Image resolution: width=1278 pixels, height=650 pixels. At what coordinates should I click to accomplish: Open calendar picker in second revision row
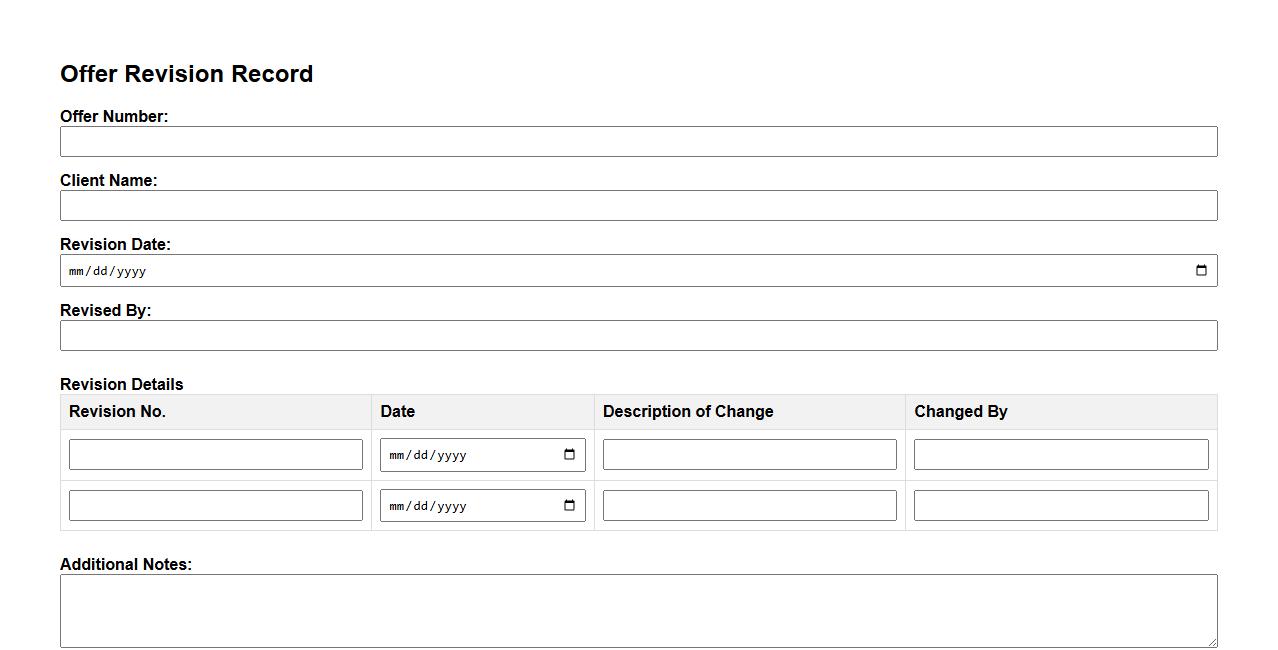click(x=569, y=505)
